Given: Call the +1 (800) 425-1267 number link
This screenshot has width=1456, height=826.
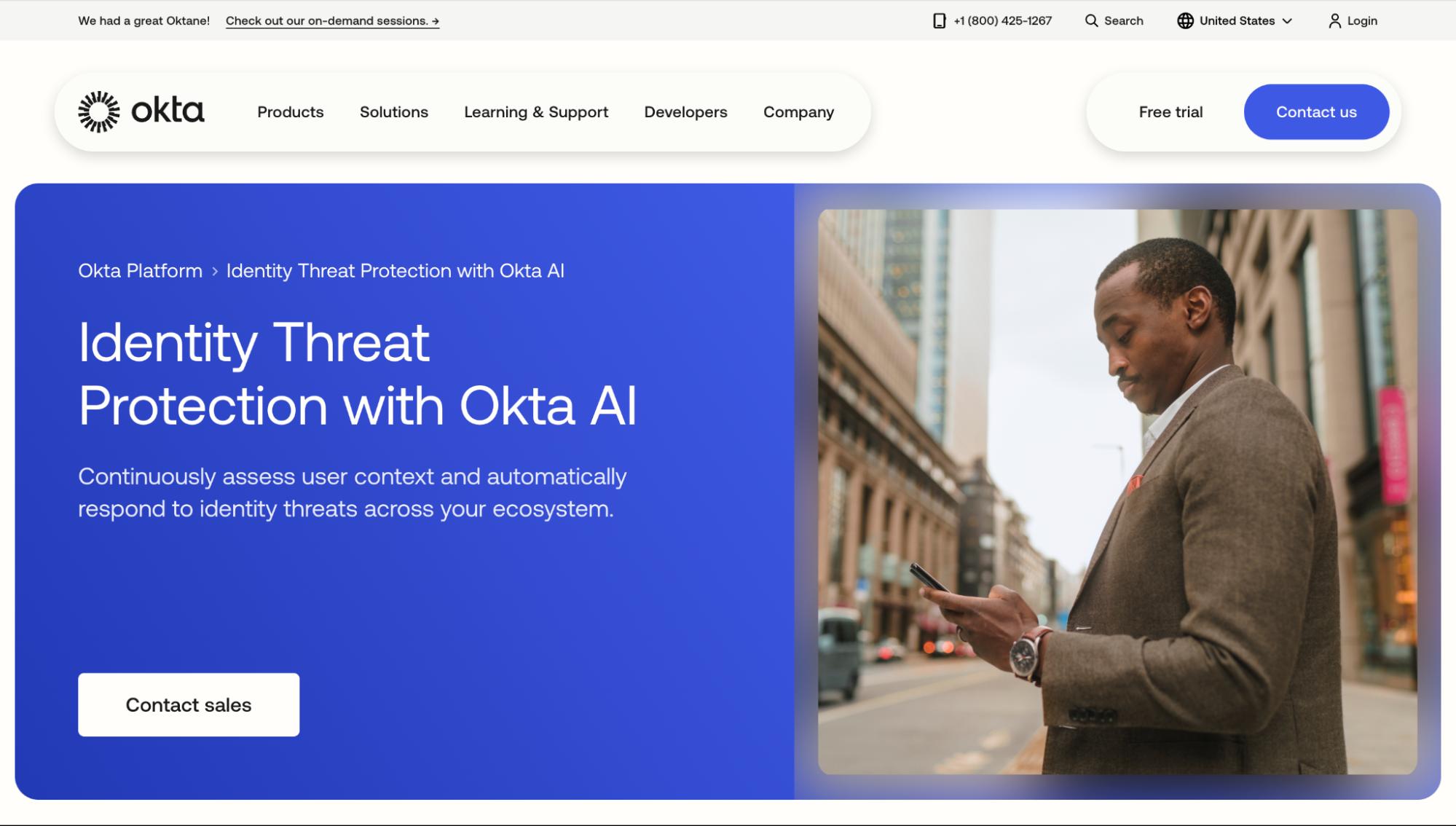Looking at the screenshot, I should (x=1002, y=21).
